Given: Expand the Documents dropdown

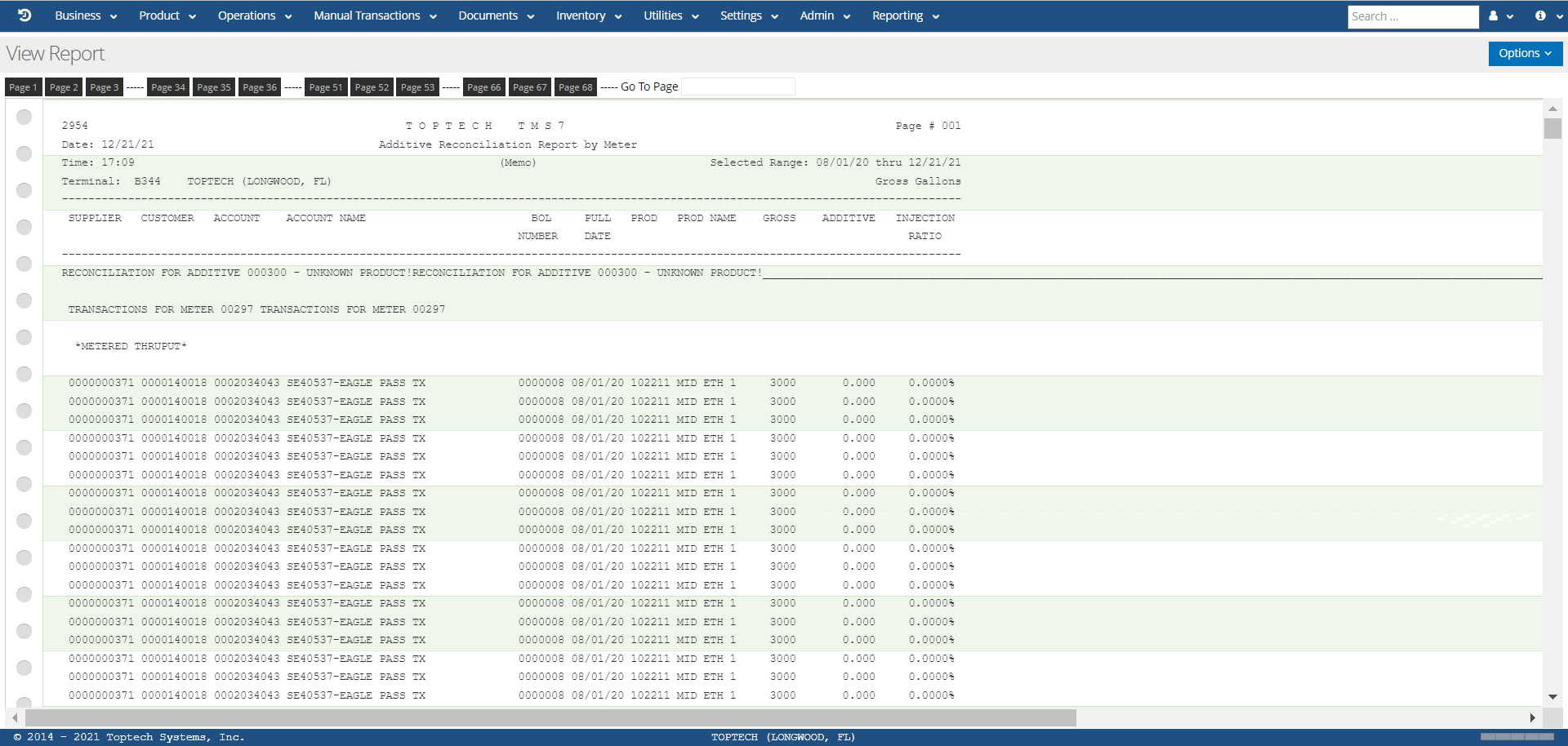Looking at the screenshot, I should 497,16.
